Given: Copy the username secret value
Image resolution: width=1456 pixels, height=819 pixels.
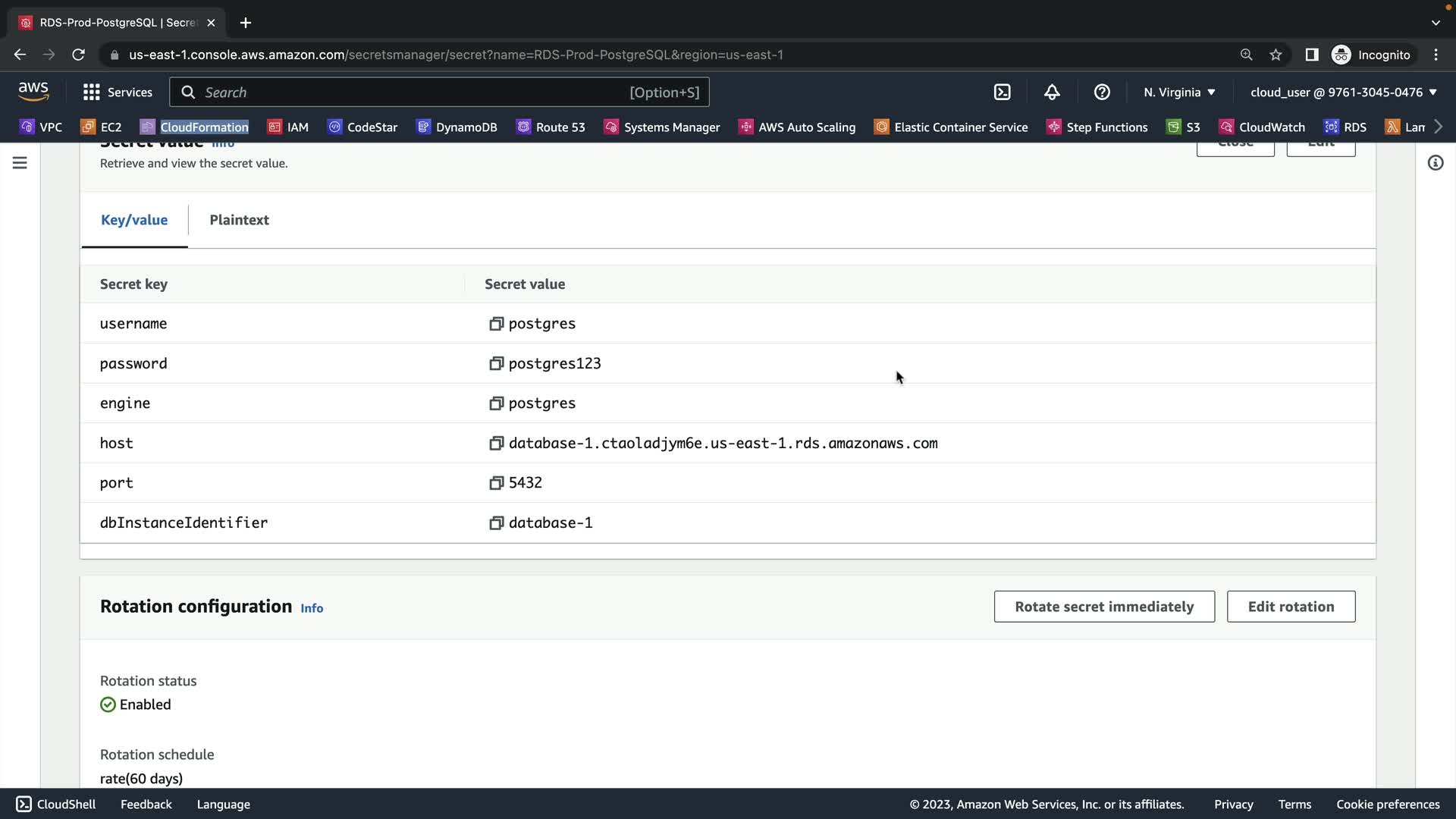Looking at the screenshot, I should click(496, 324).
